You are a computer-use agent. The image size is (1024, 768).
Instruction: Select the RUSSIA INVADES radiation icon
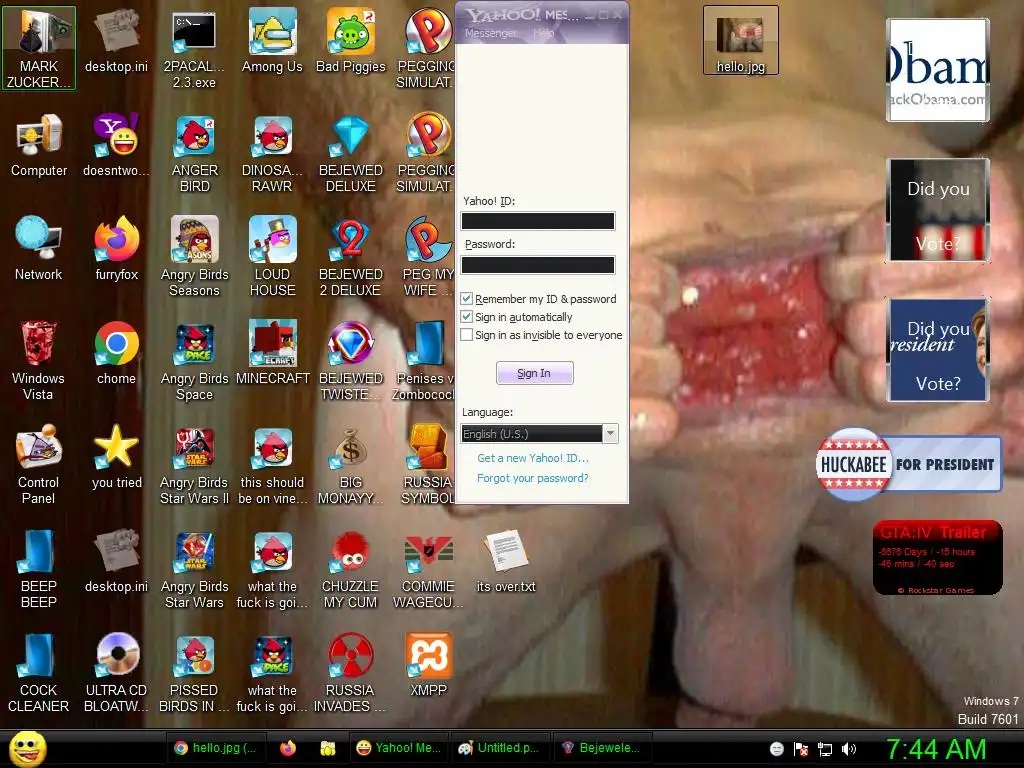pyautogui.click(x=351, y=672)
